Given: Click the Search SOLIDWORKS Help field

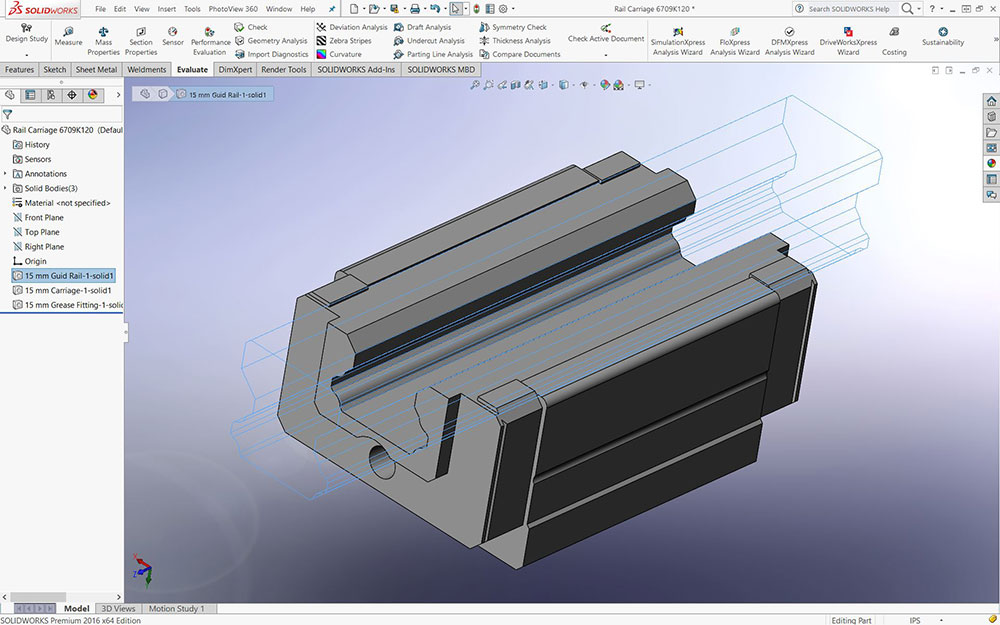Looking at the screenshot, I should click(x=846, y=8).
